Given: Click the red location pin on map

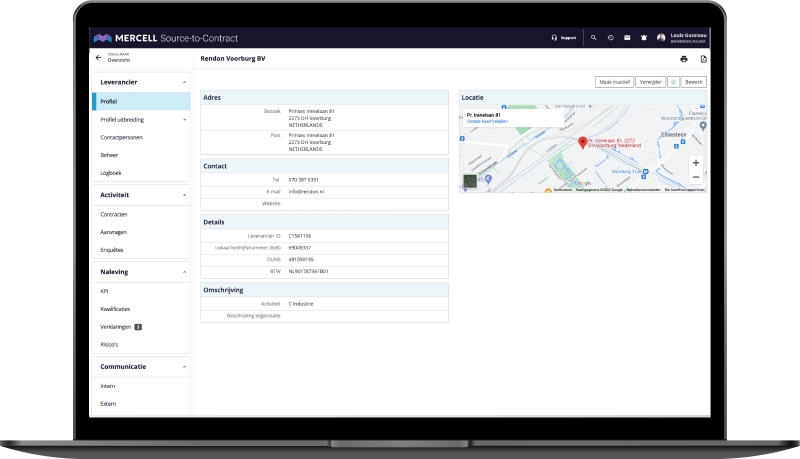Looking at the screenshot, I should 582,143.
